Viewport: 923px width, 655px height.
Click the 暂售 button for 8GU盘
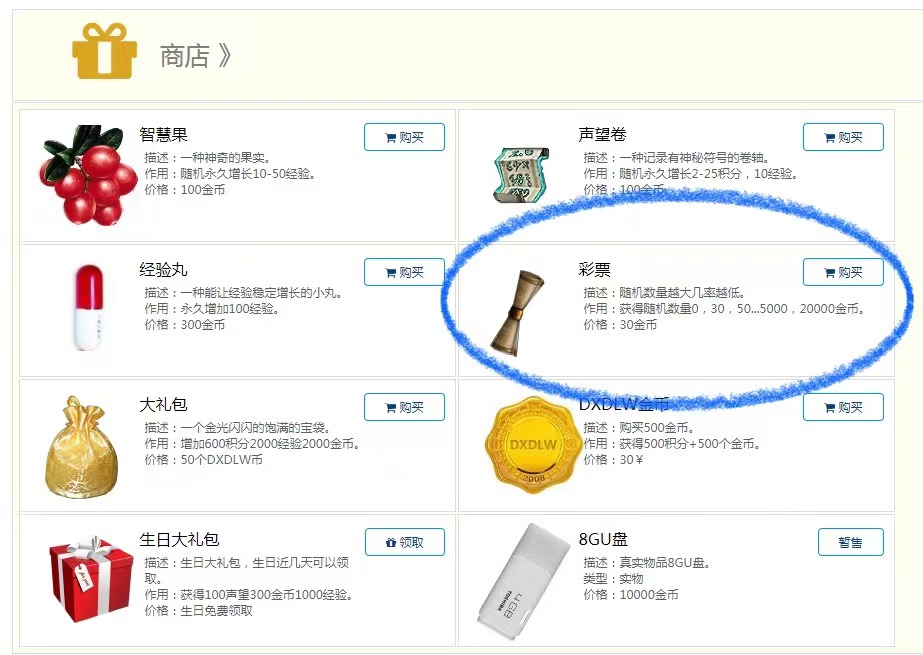851,542
